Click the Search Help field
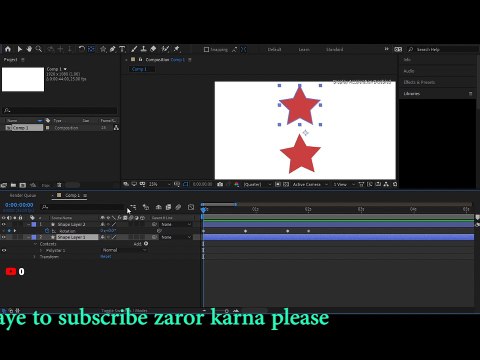The image size is (480, 360). pos(443,49)
